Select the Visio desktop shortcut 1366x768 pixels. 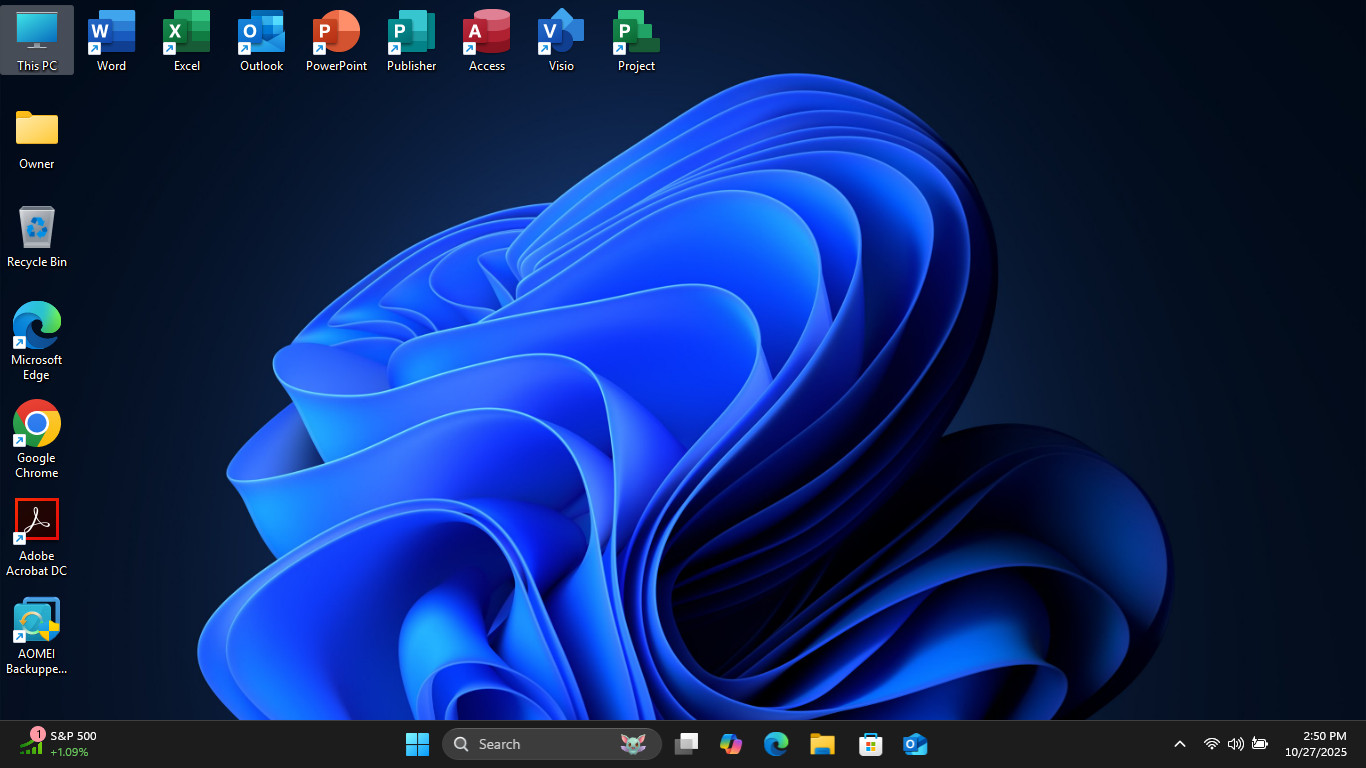click(561, 40)
